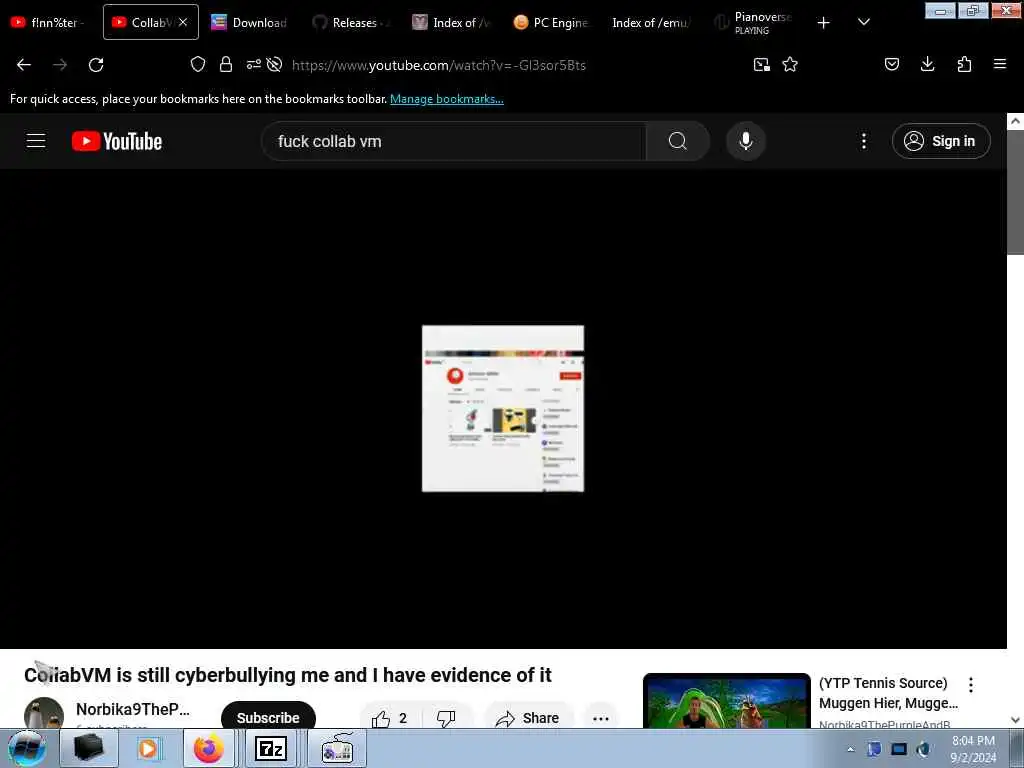Like the video with thumbs up
Viewport: 1024px width, 768px height.
[389, 718]
